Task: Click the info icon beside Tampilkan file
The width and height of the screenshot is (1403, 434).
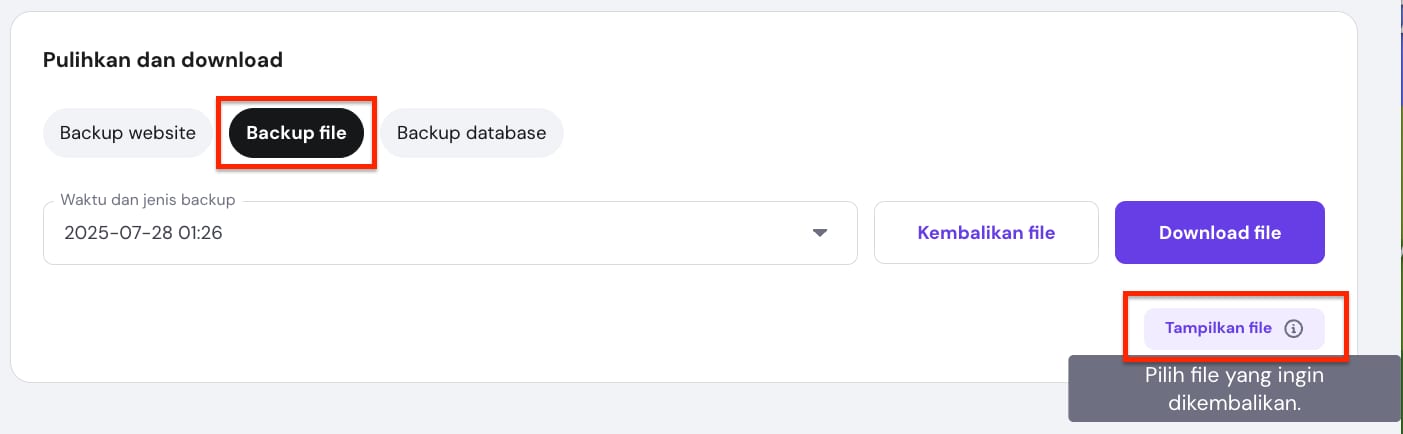Action: pyautogui.click(x=1293, y=328)
